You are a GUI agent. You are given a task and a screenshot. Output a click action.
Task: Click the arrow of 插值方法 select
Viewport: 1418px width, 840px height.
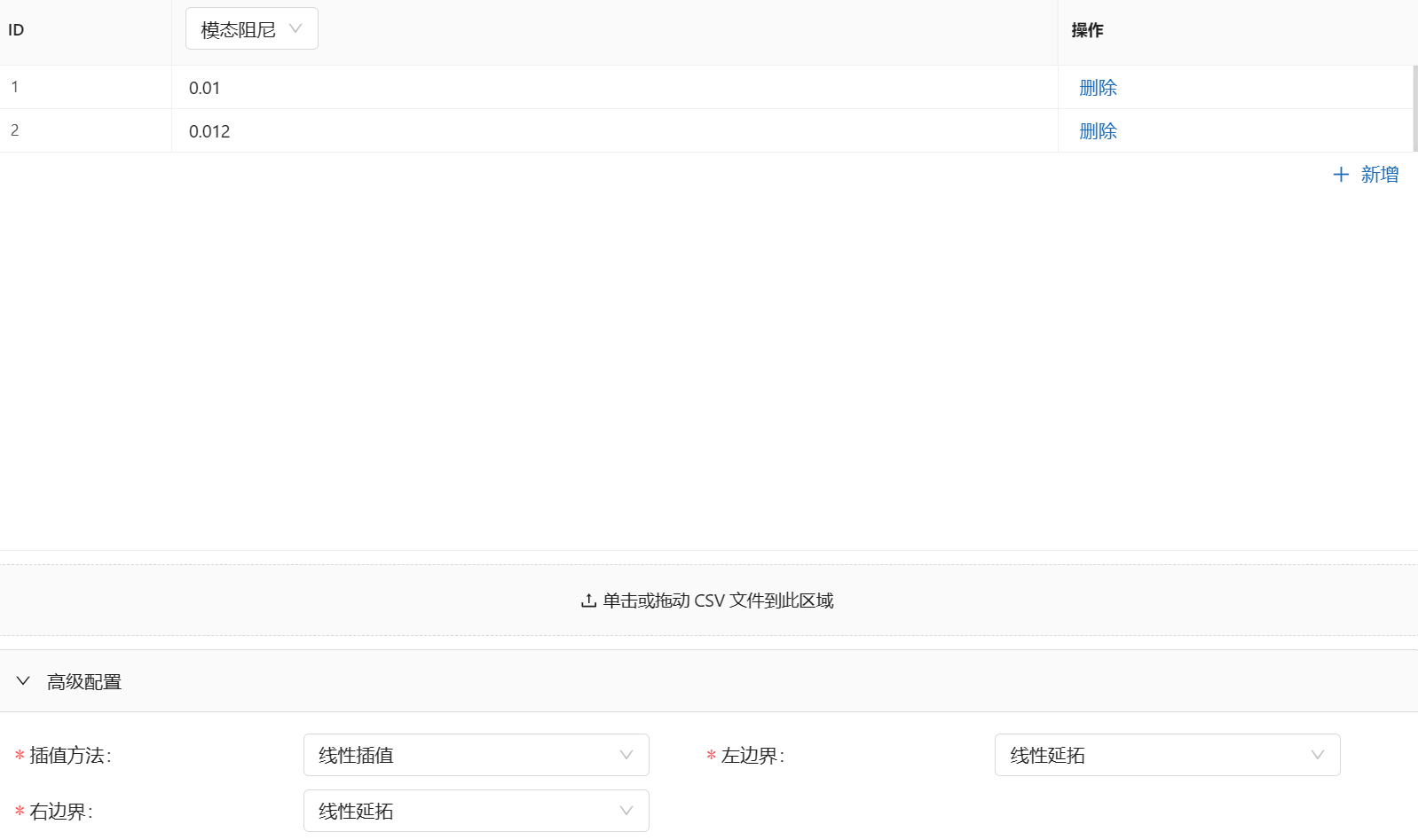[x=626, y=755]
